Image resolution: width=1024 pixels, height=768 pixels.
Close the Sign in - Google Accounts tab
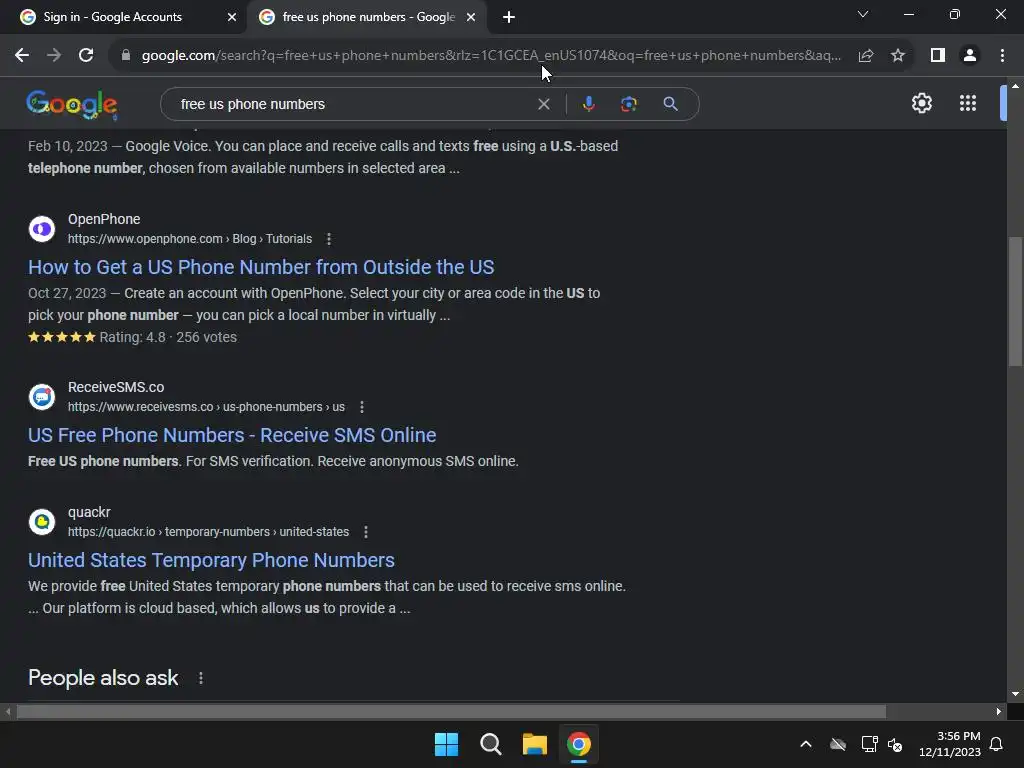(232, 17)
